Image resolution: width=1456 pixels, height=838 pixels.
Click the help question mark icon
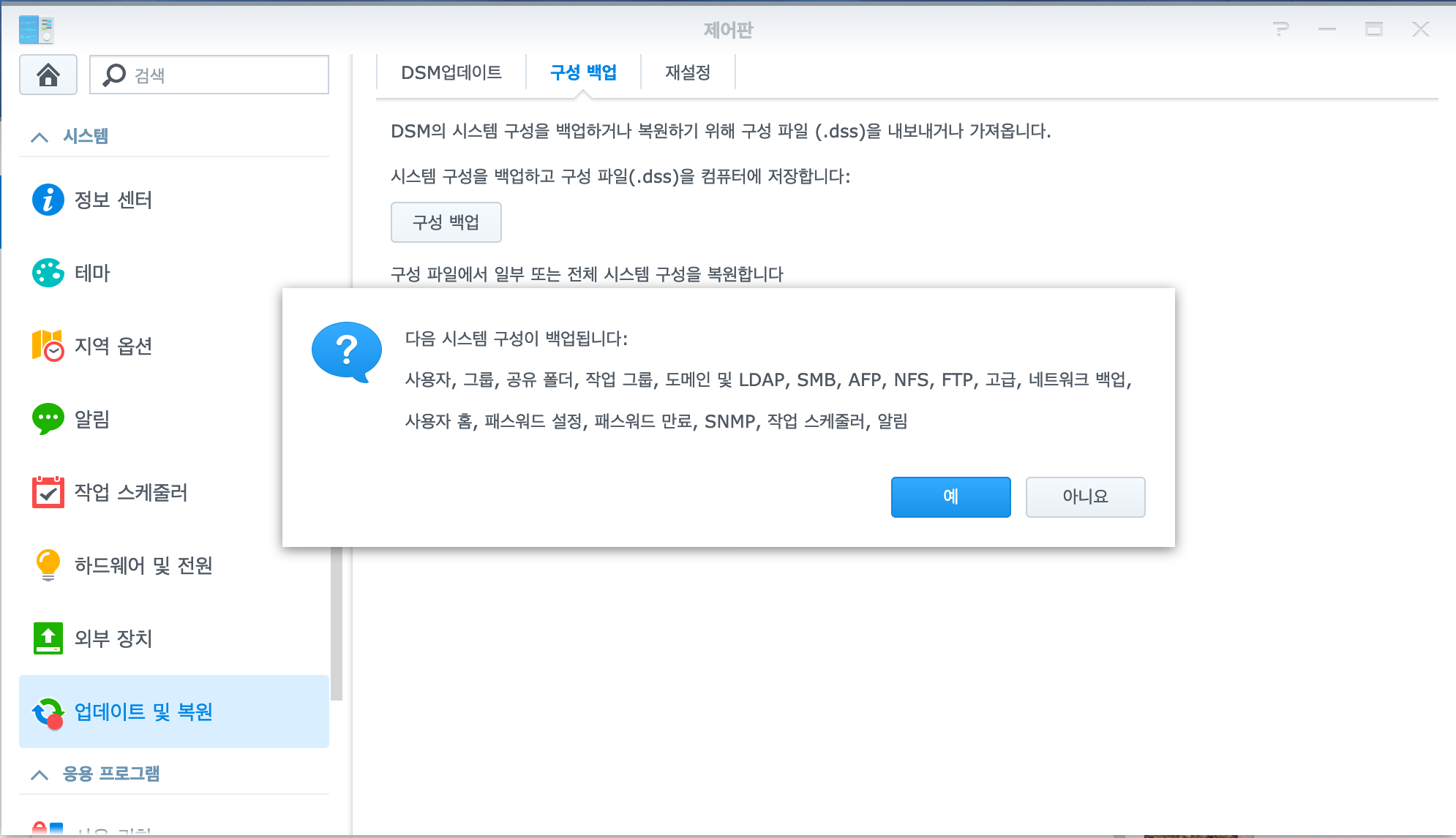click(x=1280, y=29)
